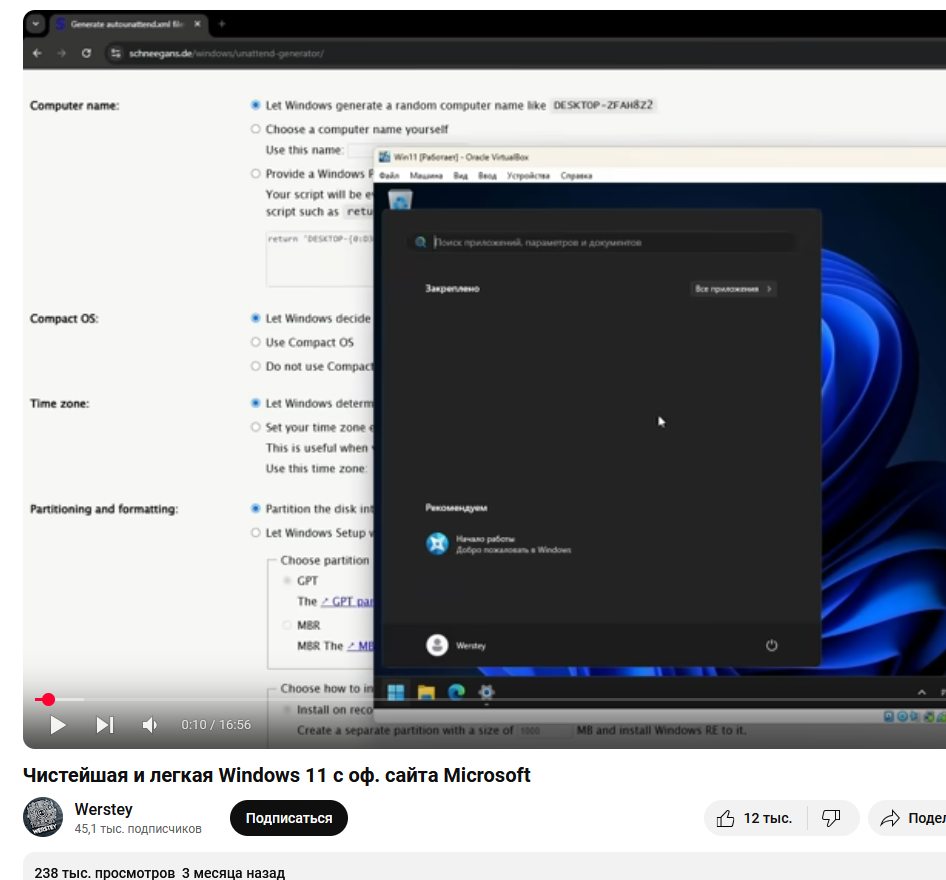
Task: Click recovery partition size field
Action: click(544, 730)
